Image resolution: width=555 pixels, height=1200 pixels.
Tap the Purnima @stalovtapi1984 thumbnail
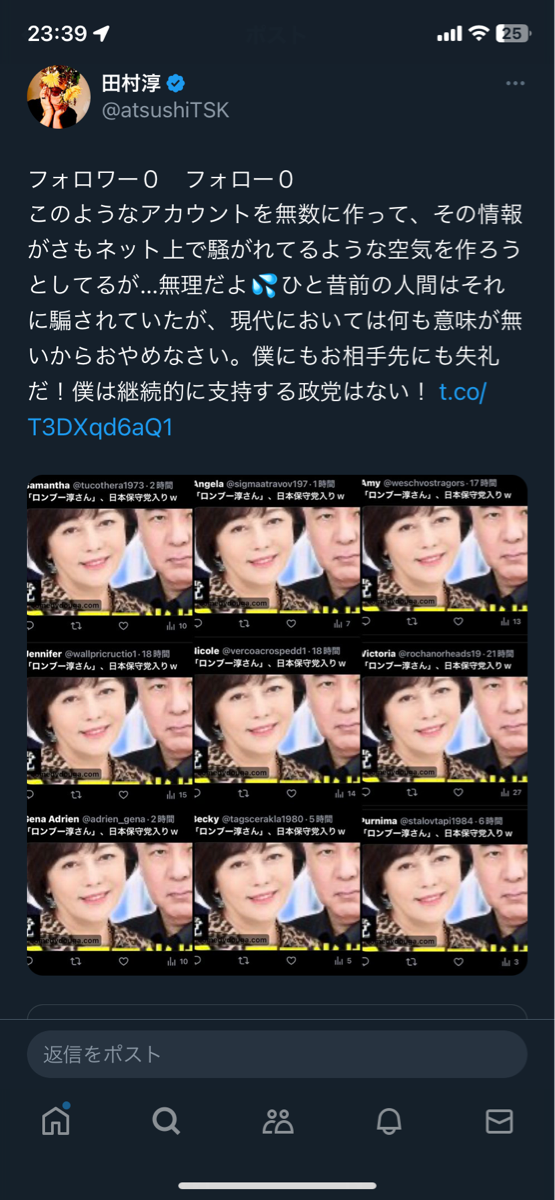[443, 892]
